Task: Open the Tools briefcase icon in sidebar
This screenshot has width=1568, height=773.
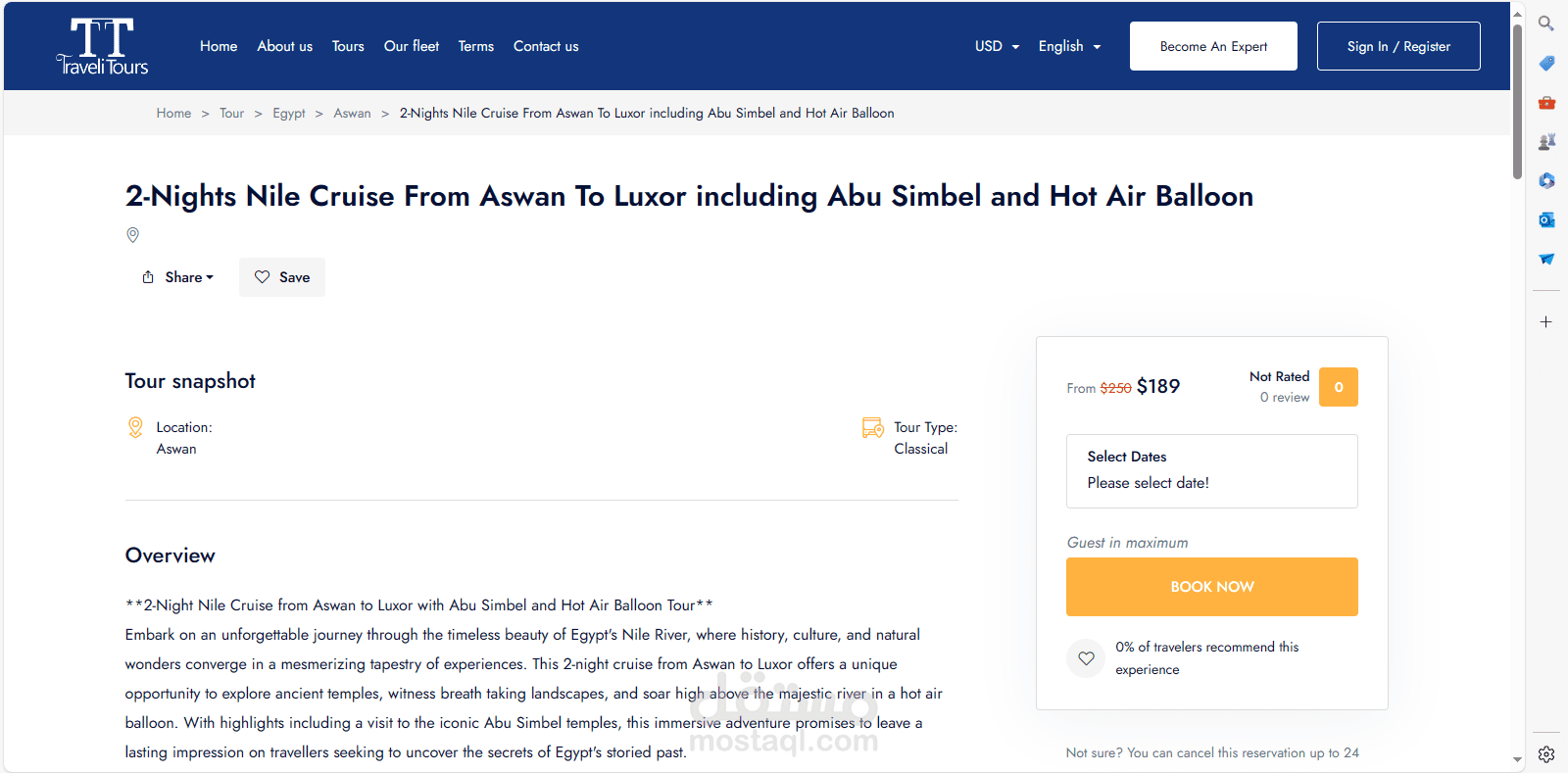Action: pyautogui.click(x=1546, y=103)
